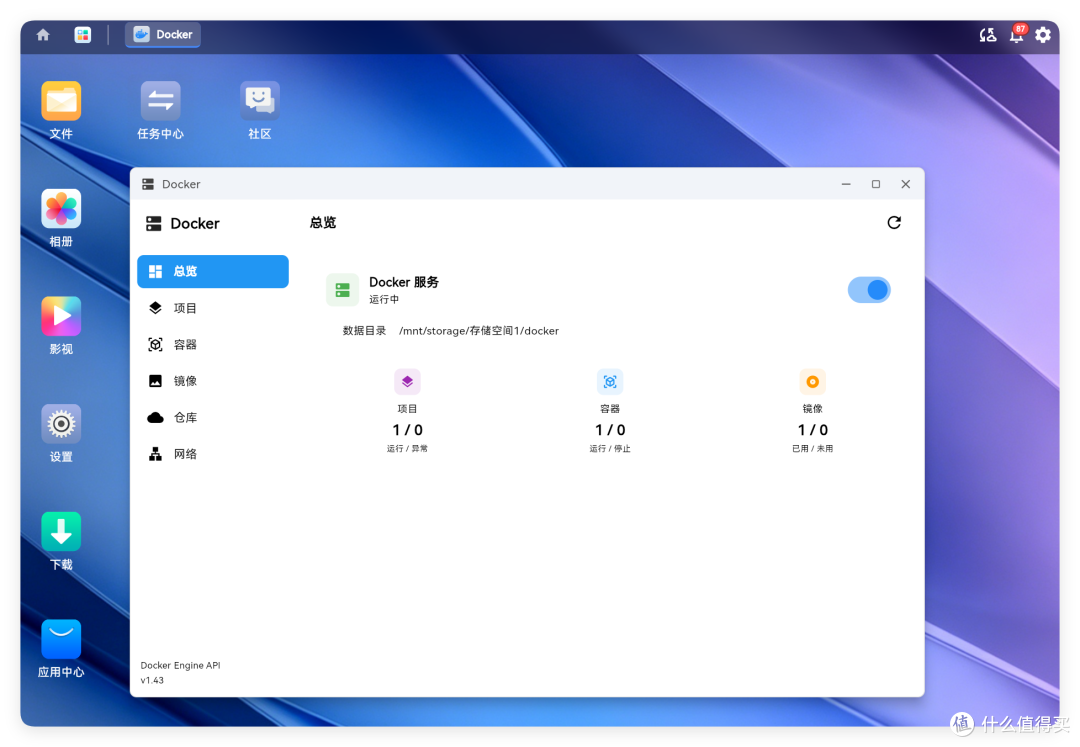Image resolution: width=1080 pixels, height=747 pixels.
Task: Click the Docker Engine API version text
Action: tap(180, 673)
